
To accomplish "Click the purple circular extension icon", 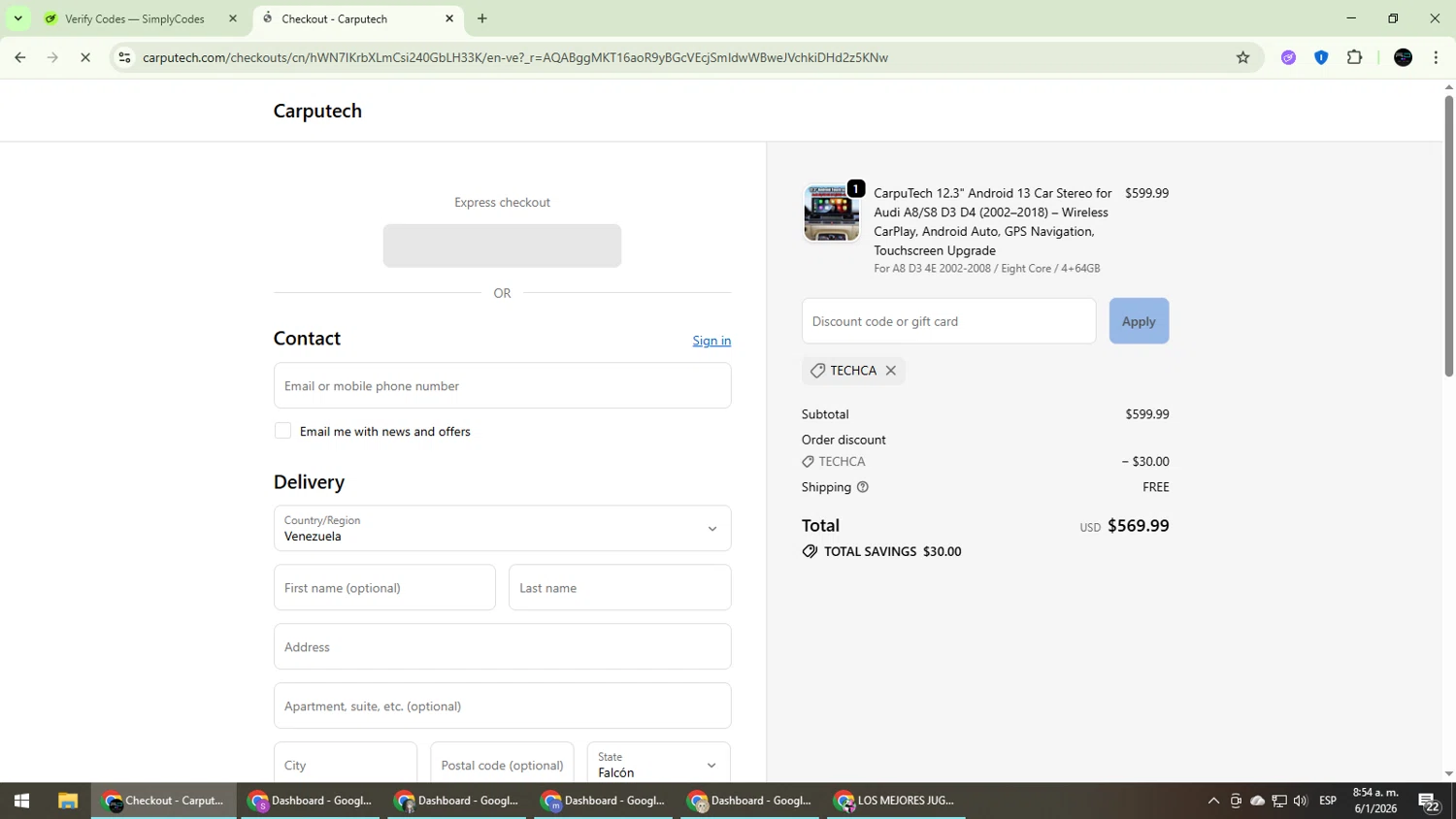I will pyautogui.click(x=1288, y=57).
